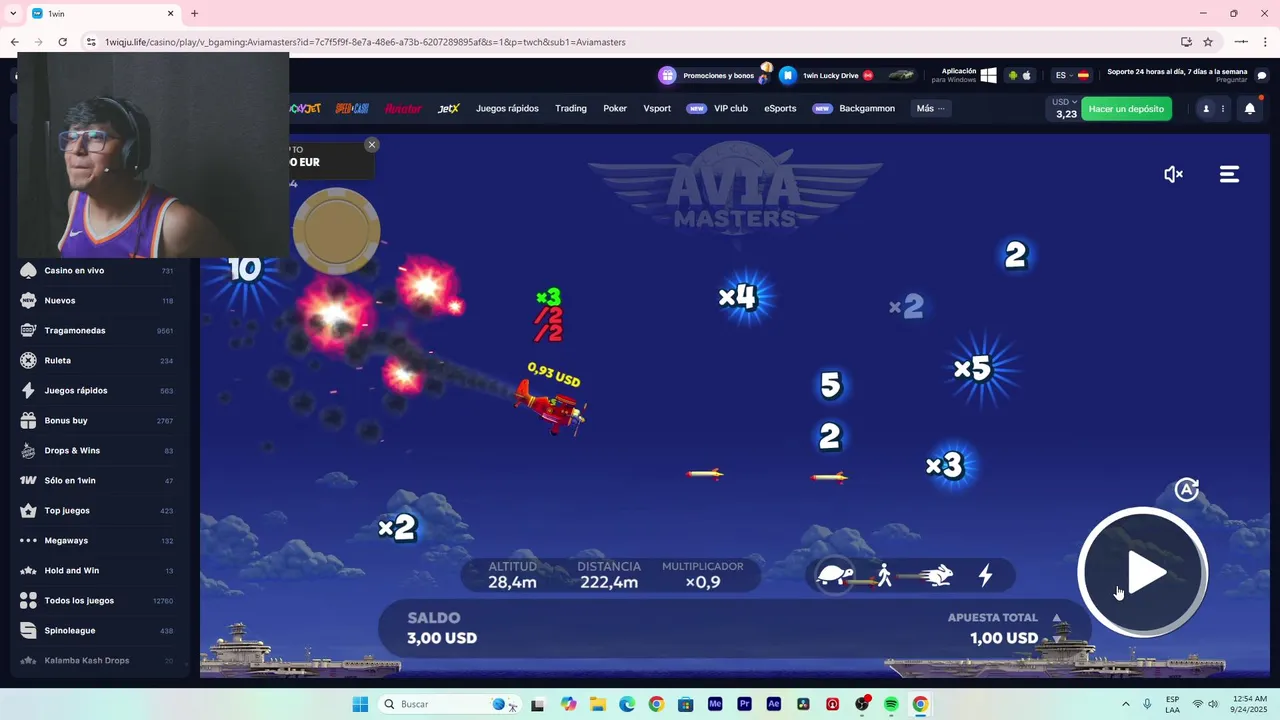Click the Android app icon

1012,75
